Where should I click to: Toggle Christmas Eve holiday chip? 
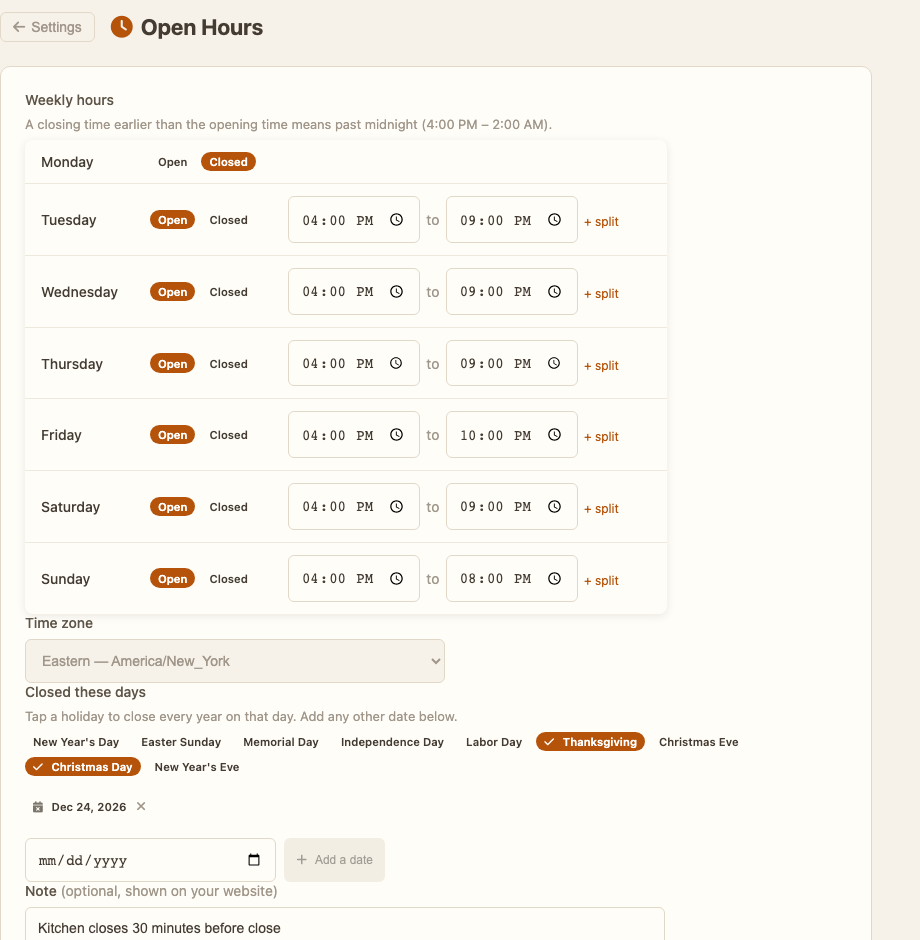(699, 742)
